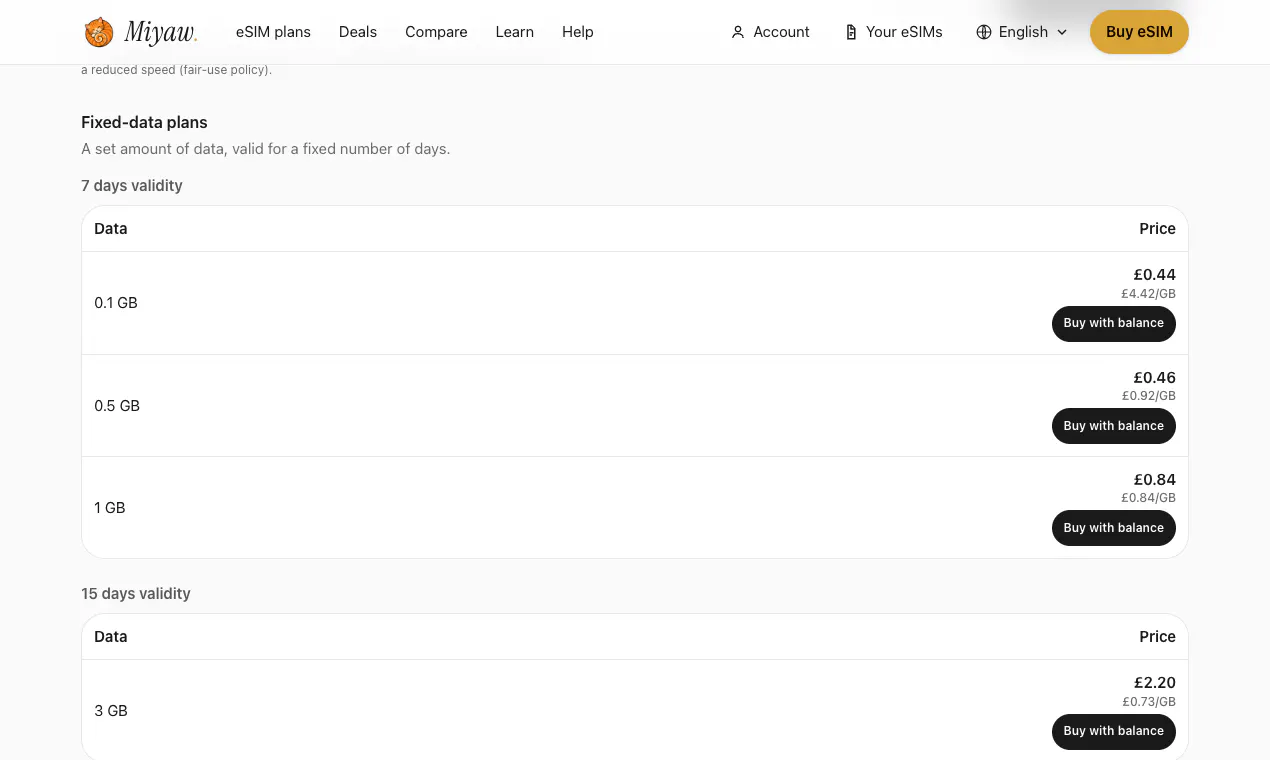Image resolution: width=1270 pixels, height=760 pixels.
Task: Open the Help menu item
Action: tap(578, 32)
